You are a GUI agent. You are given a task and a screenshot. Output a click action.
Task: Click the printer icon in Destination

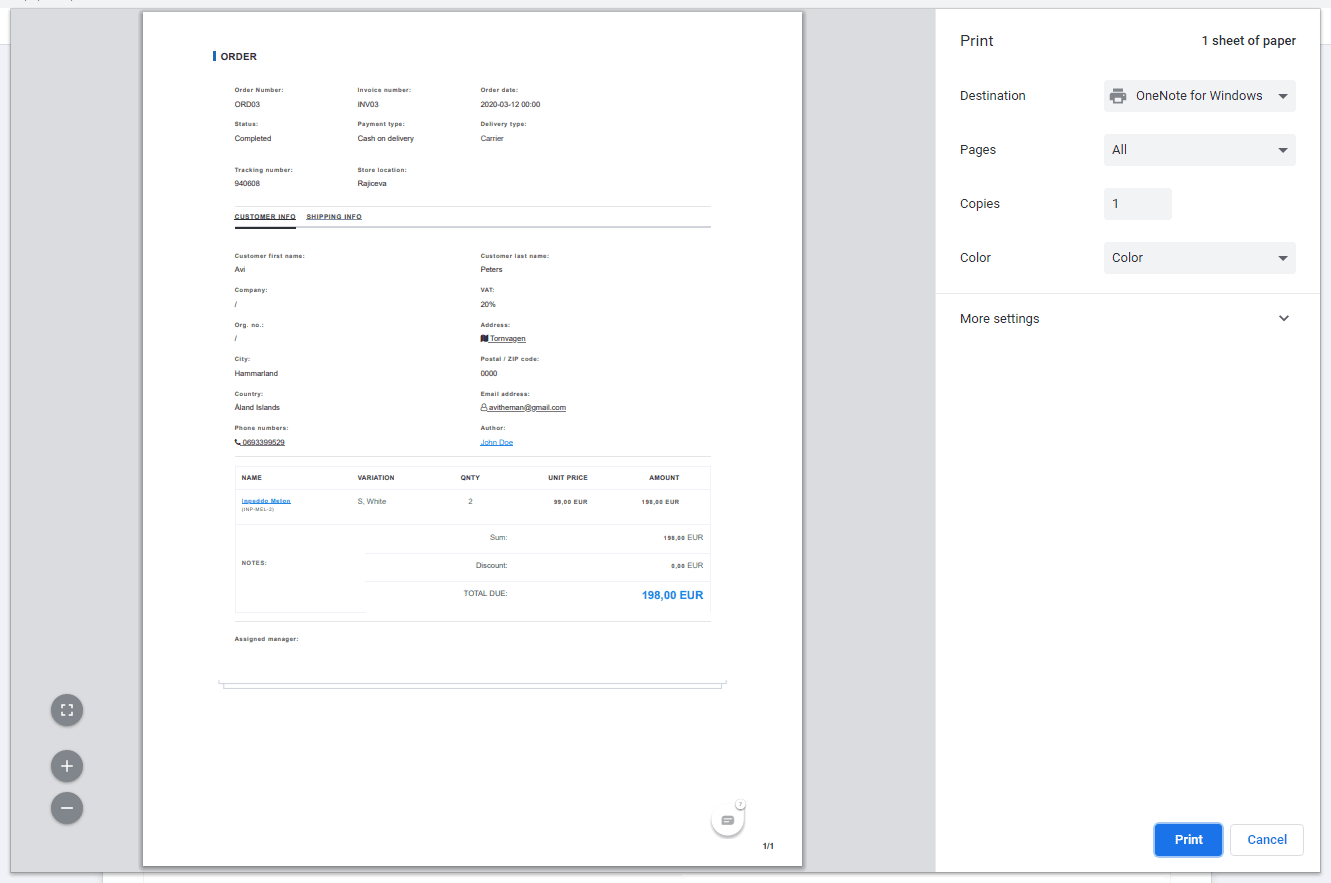[1118, 96]
